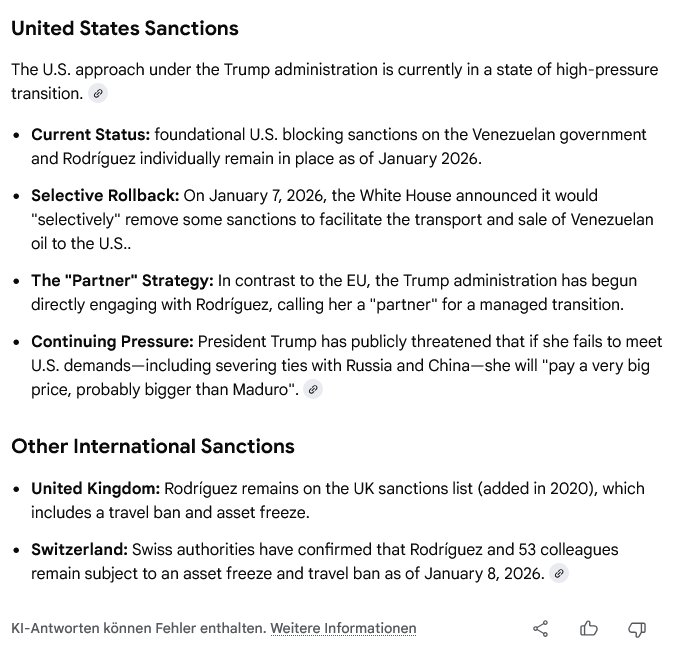Screen dimensions: 682x655
Task: Click the "Other International Sanctions" heading
Action: 153,446
